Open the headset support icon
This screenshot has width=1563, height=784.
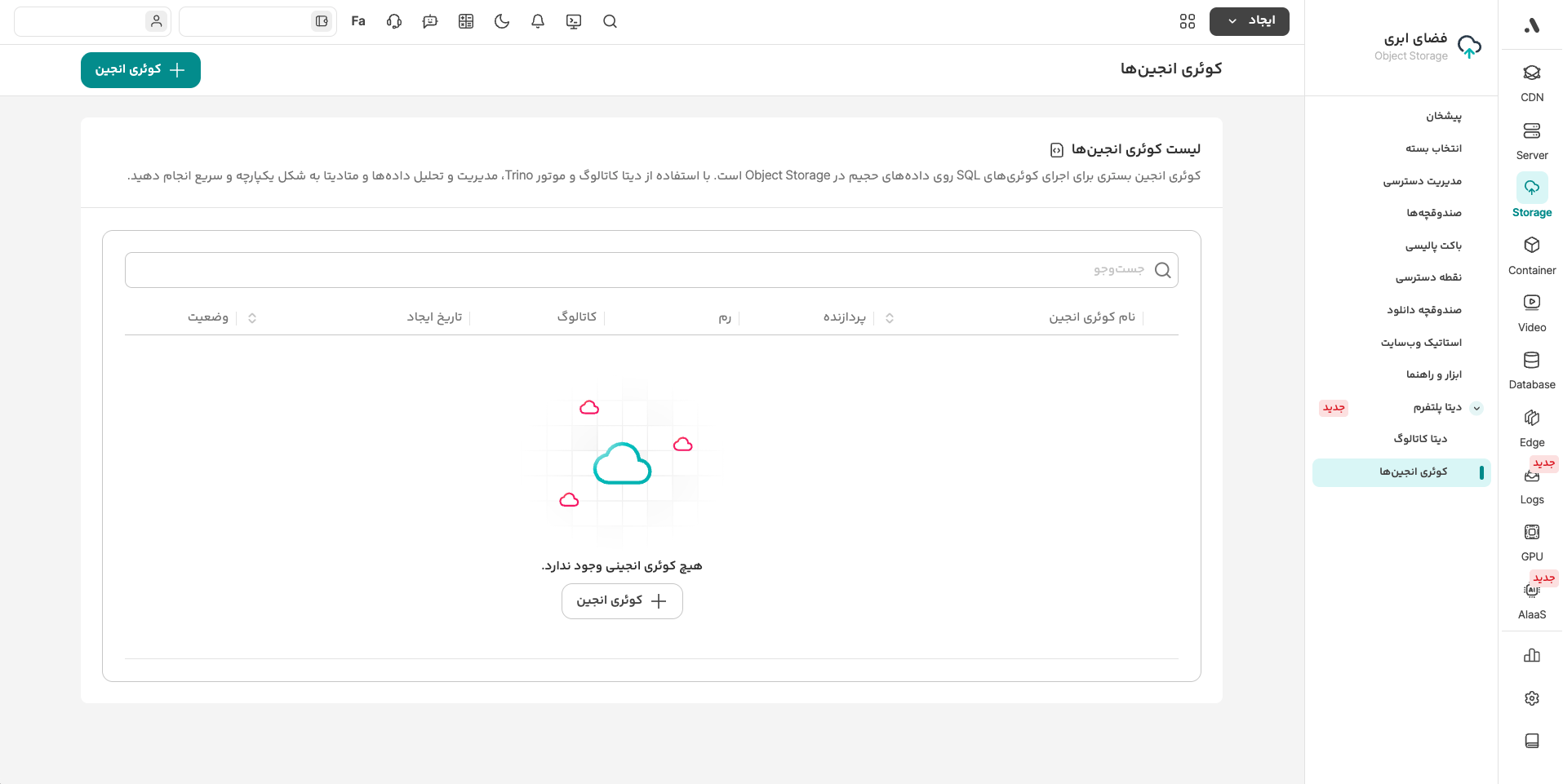pyautogui.click(x=394, y=22)
